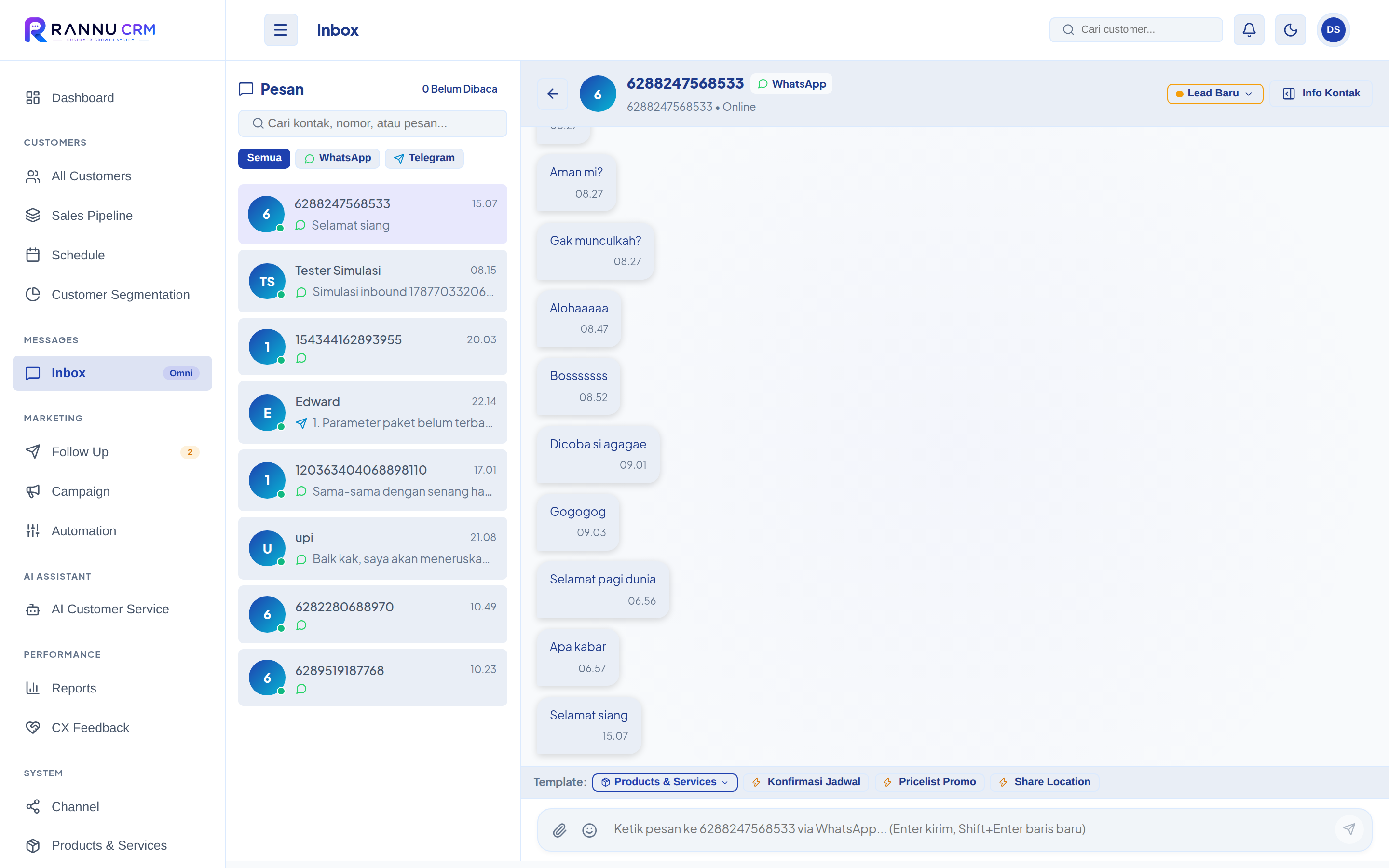Open conversation 6282280688970

click(372, 615)
